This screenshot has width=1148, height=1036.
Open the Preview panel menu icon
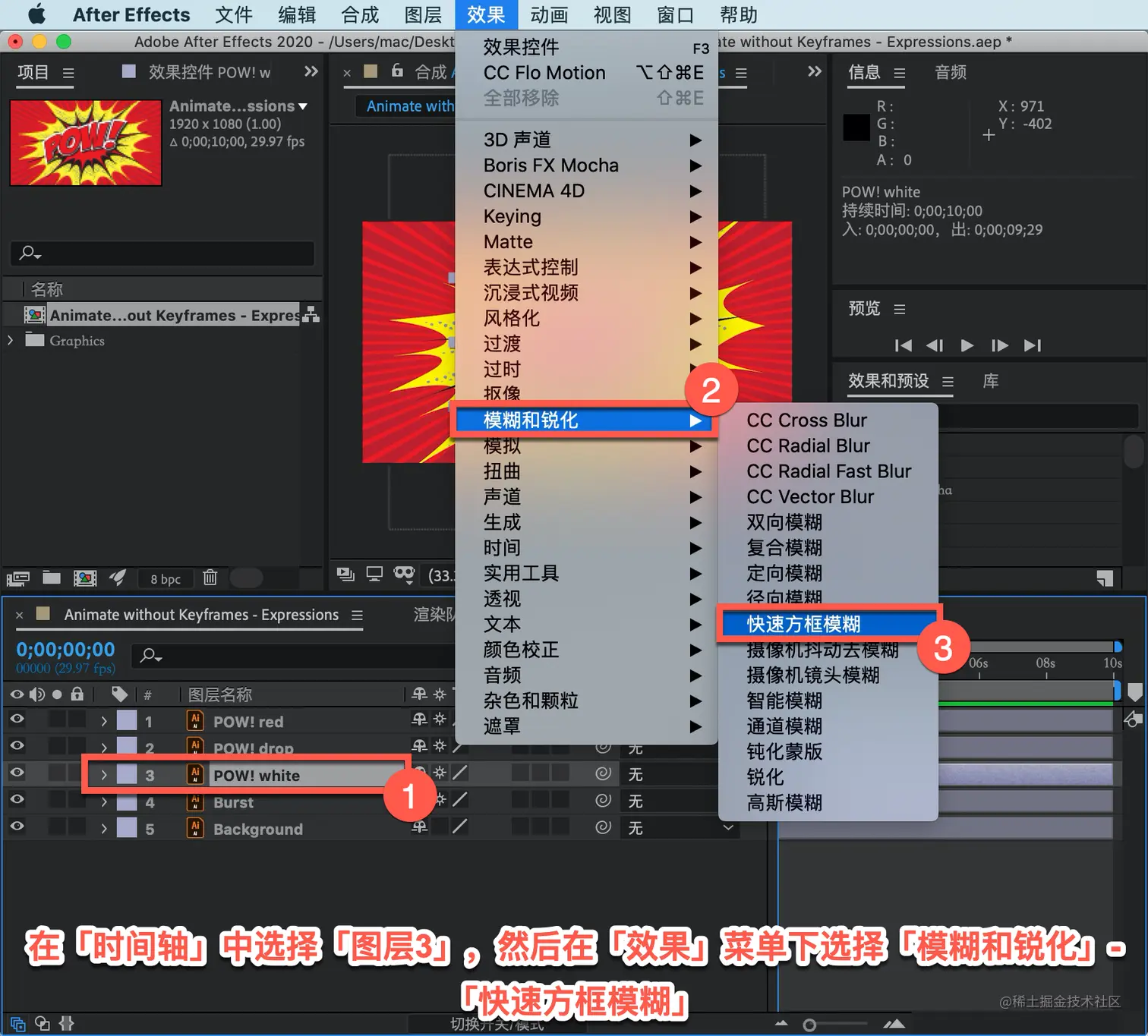(x=900, y=310)
